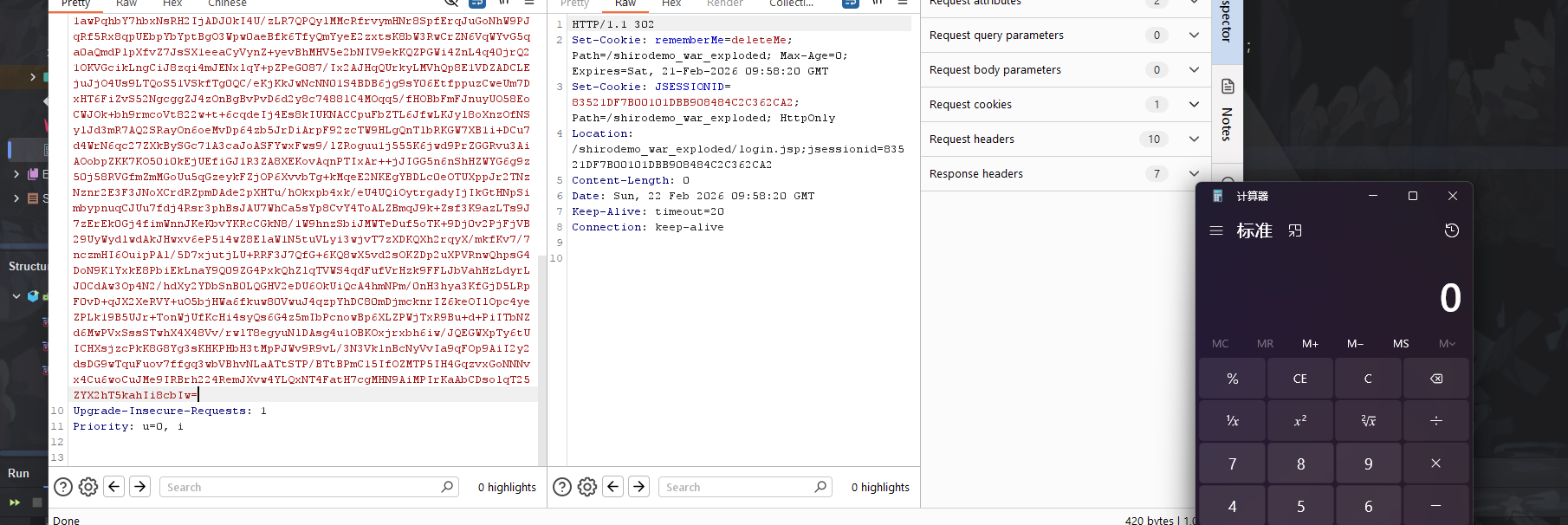Screen dimensions: 1568x525
Task: Click Calculator MS memory store button
Action: 1401,344
